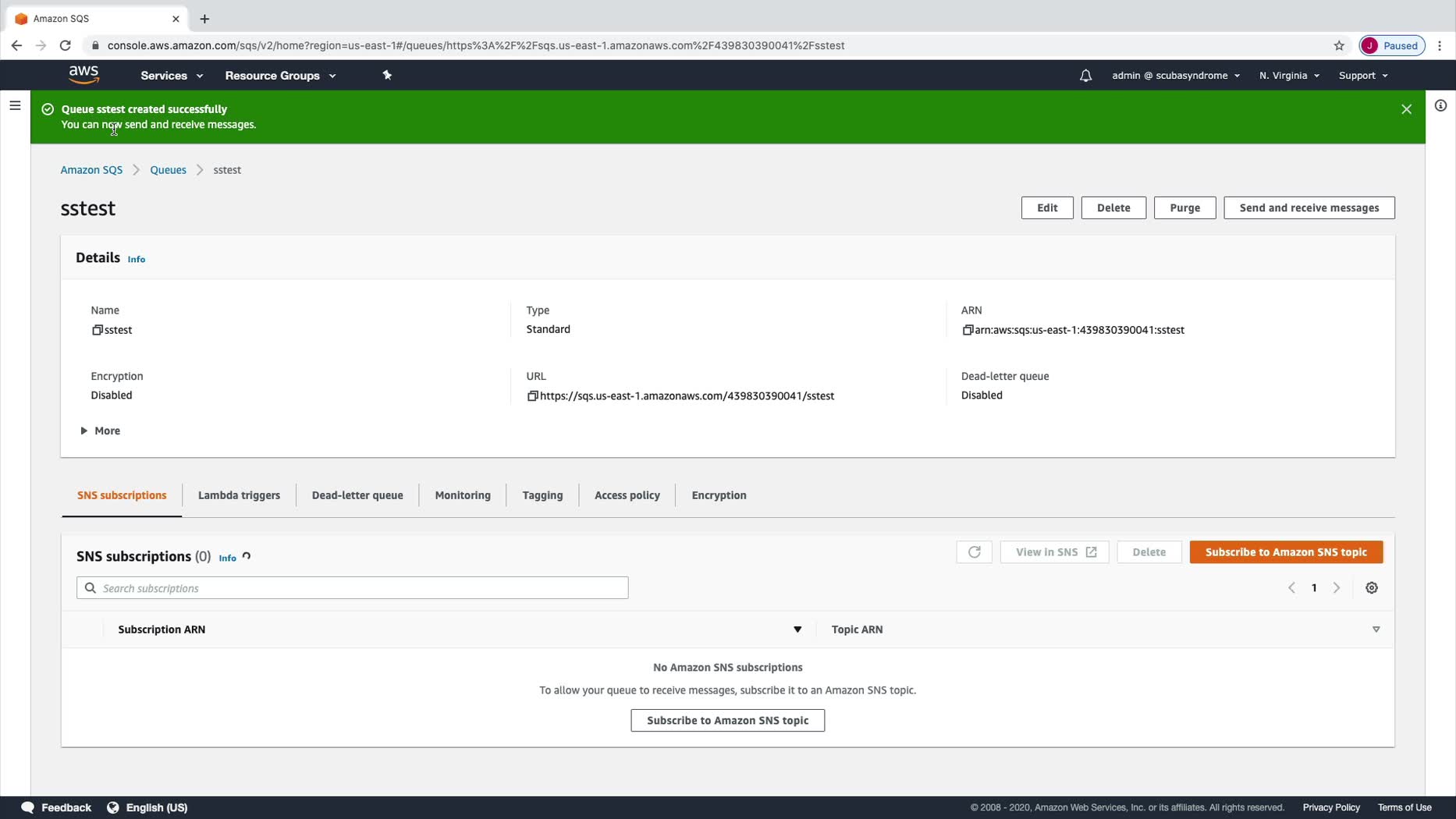Click the queue URL text
1456x819 pixels.
(687, 396)
